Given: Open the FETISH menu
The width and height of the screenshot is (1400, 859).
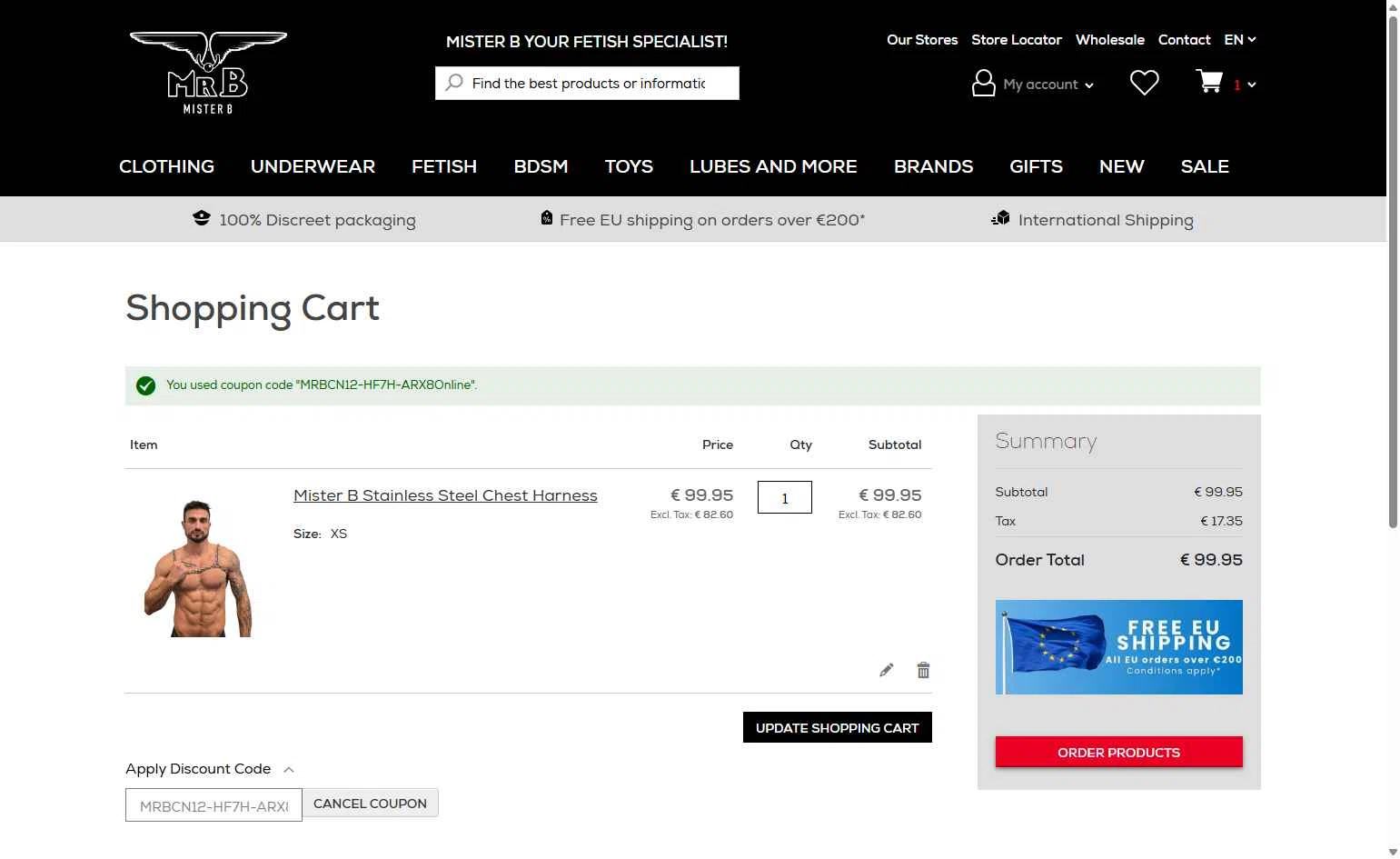Looking at the screenshot, I should (x=444, y=166).
